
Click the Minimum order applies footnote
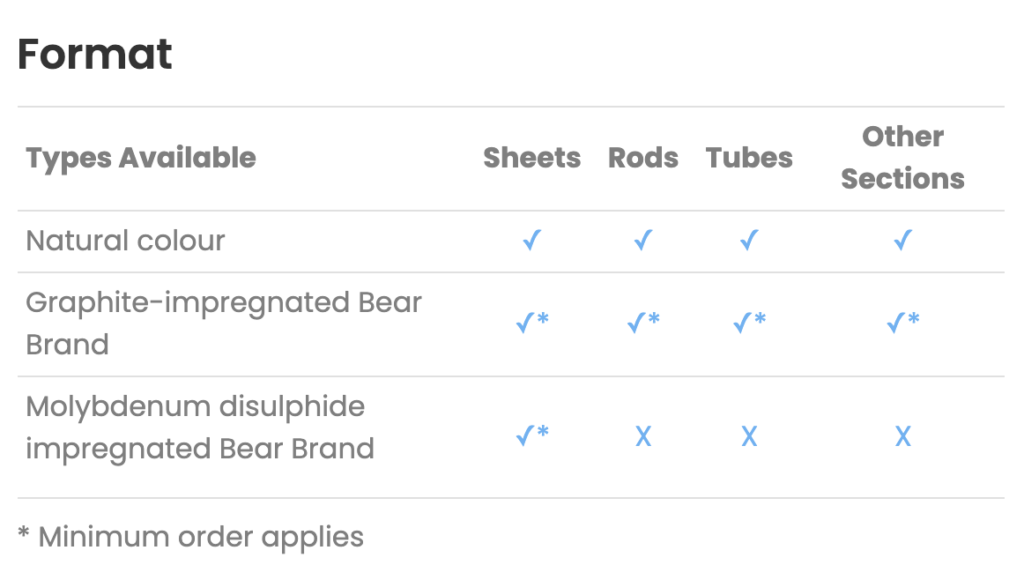pos(191,538)
